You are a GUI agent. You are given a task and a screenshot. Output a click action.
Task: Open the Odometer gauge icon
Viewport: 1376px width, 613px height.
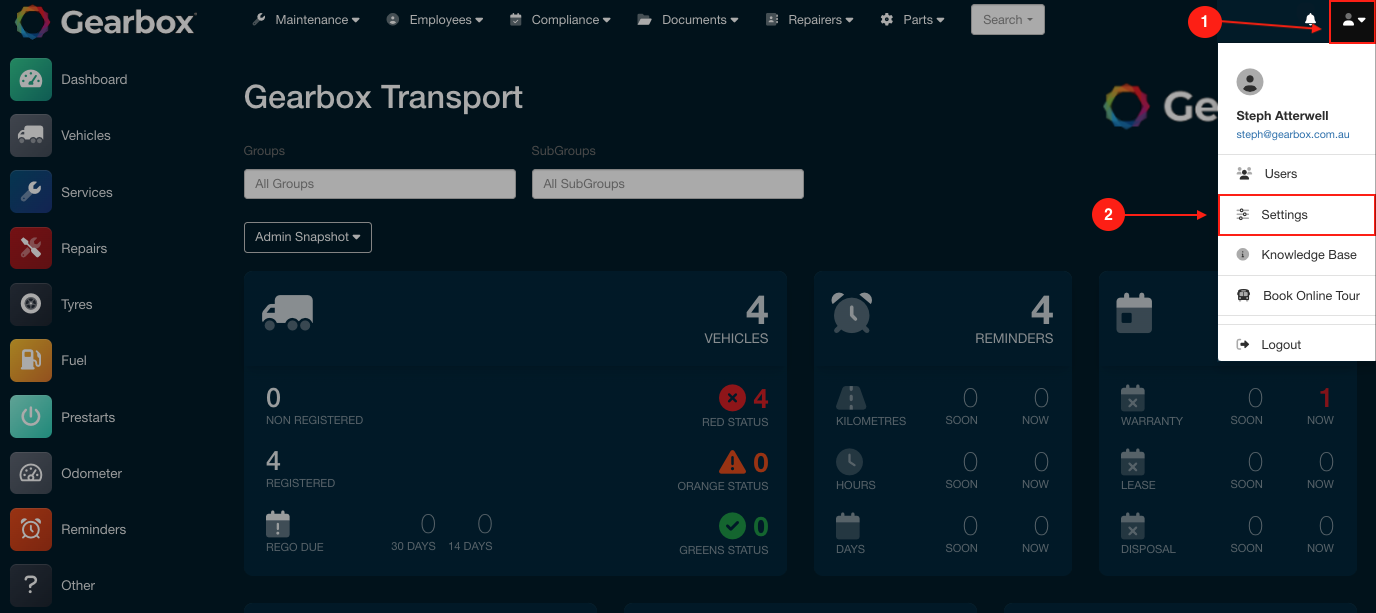click(x=31, y=473)
